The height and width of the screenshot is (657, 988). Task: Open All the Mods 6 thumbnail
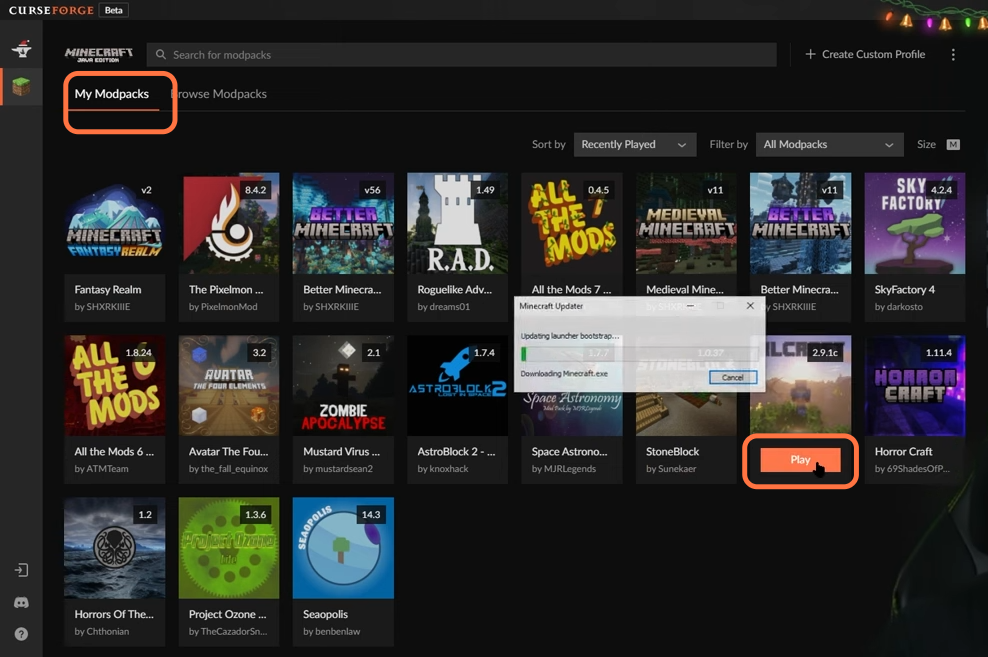pos(115,386)
